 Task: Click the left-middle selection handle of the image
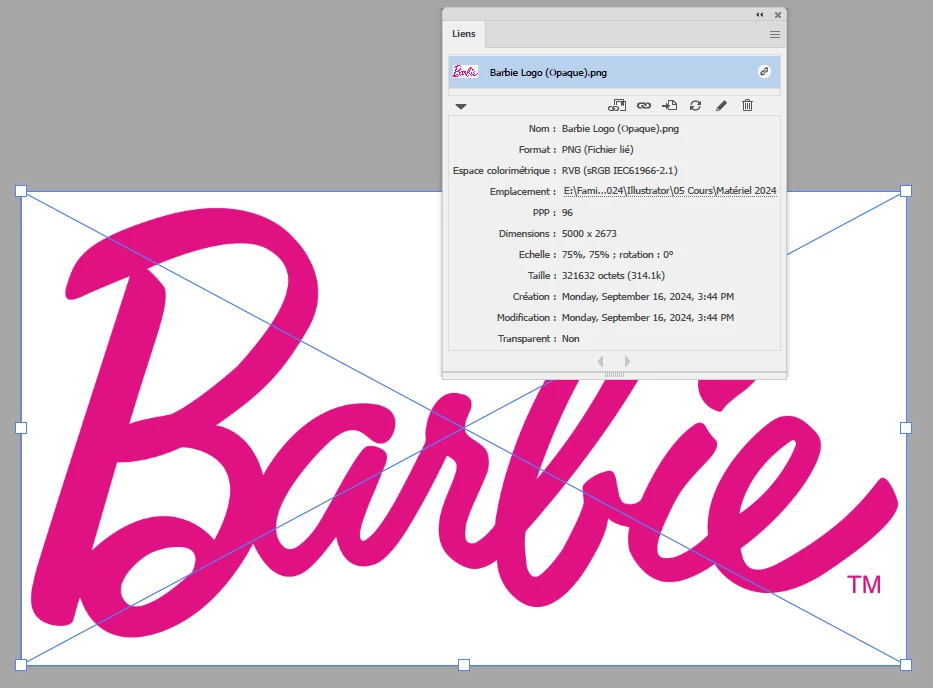[x=21, y=428]
